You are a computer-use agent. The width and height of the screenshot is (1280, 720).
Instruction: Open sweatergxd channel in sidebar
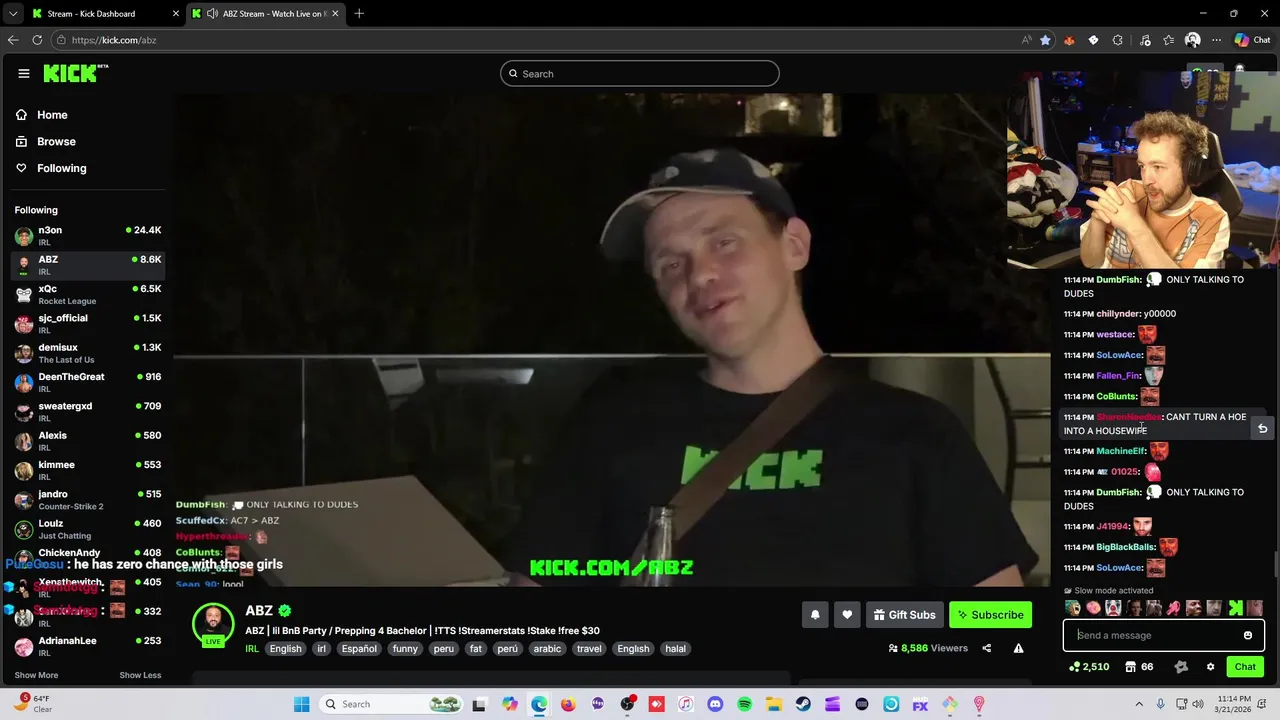click(x=88, y=411)
